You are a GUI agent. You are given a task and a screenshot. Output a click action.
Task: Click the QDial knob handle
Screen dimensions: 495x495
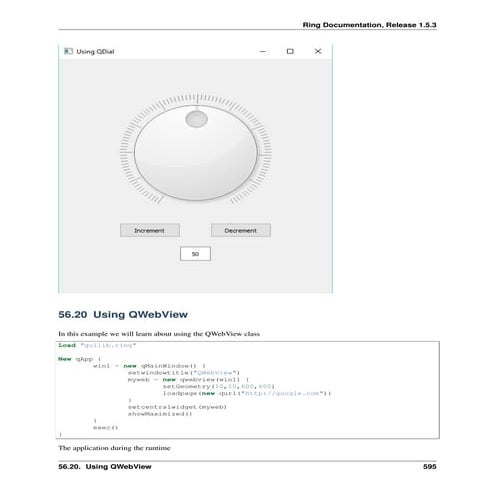click(x=197, y=119)
